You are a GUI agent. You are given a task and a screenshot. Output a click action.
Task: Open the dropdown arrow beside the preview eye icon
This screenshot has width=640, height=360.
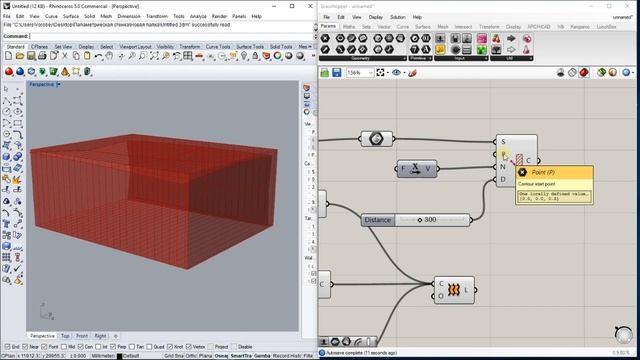pyautogui.click(x=404, y=73)
